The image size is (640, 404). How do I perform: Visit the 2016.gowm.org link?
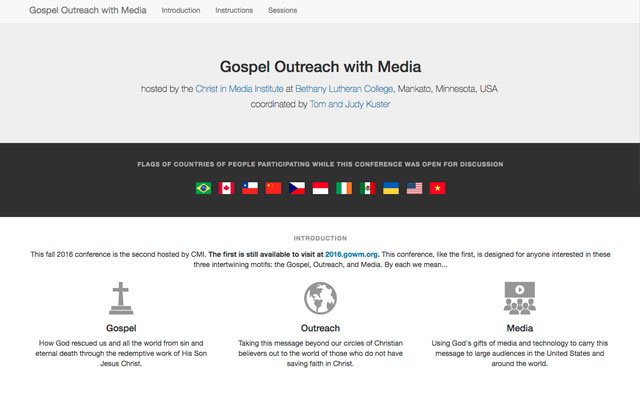[352, 255]
